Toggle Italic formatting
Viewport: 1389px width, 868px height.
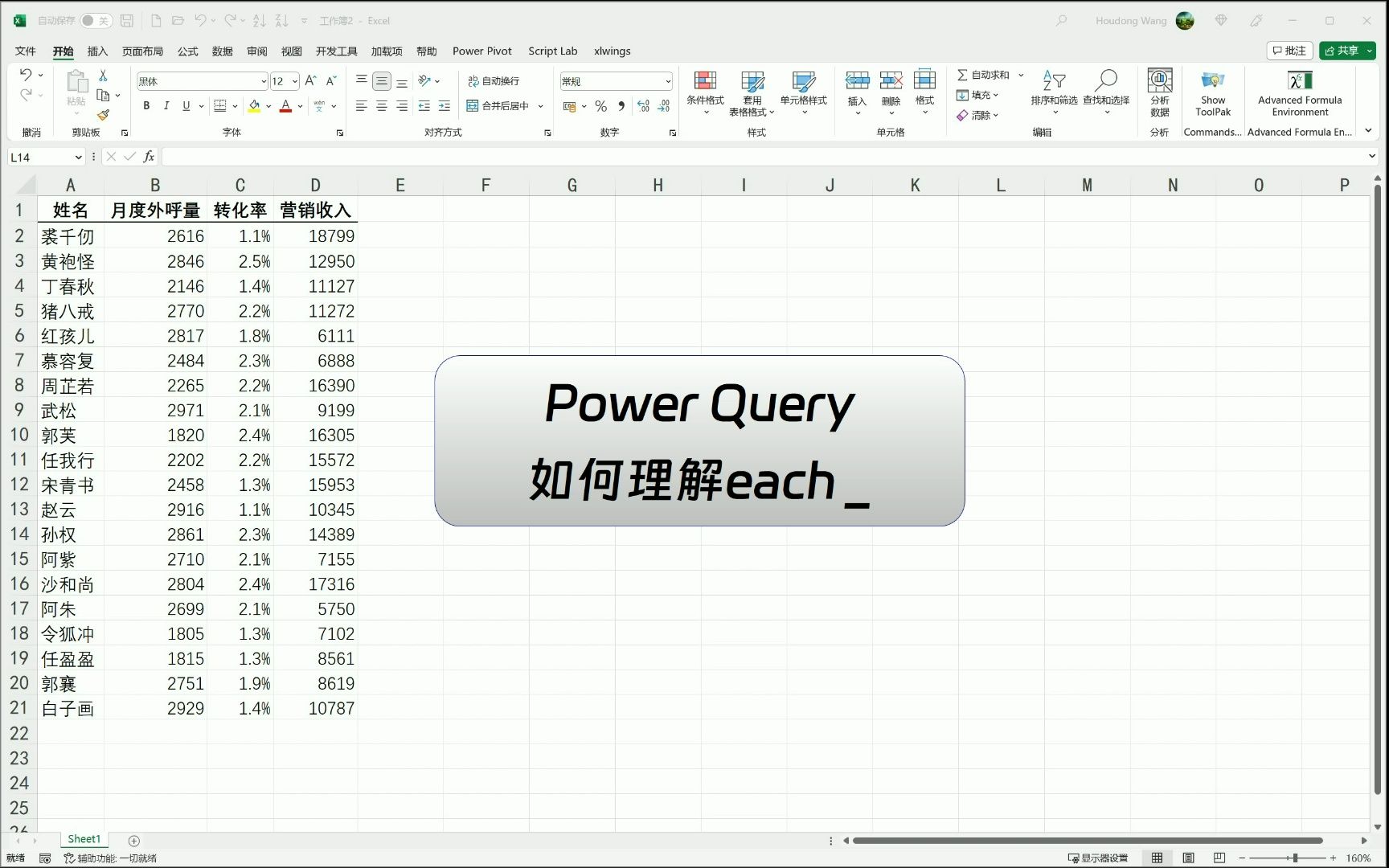tap(166, 105)
